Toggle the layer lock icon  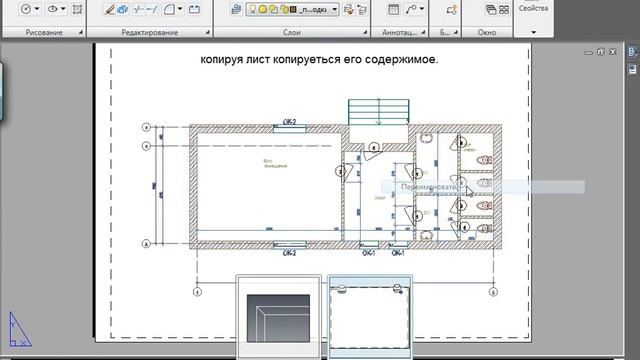pyautogui.click(x=285, y=9)
